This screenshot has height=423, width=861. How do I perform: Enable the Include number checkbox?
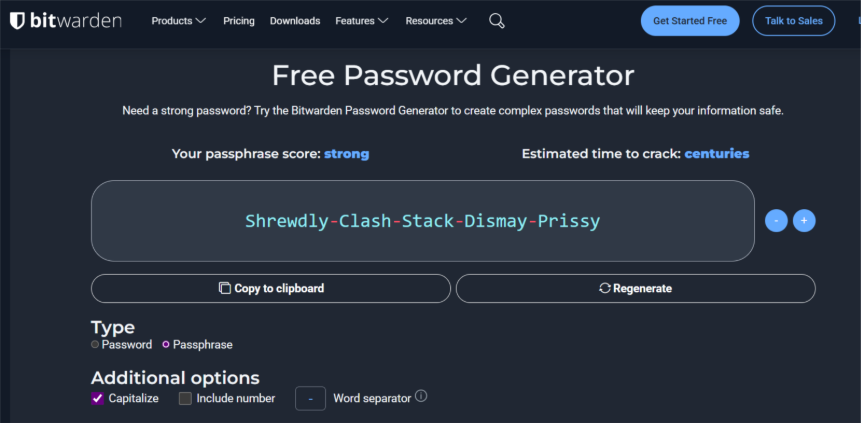(185, 398)
